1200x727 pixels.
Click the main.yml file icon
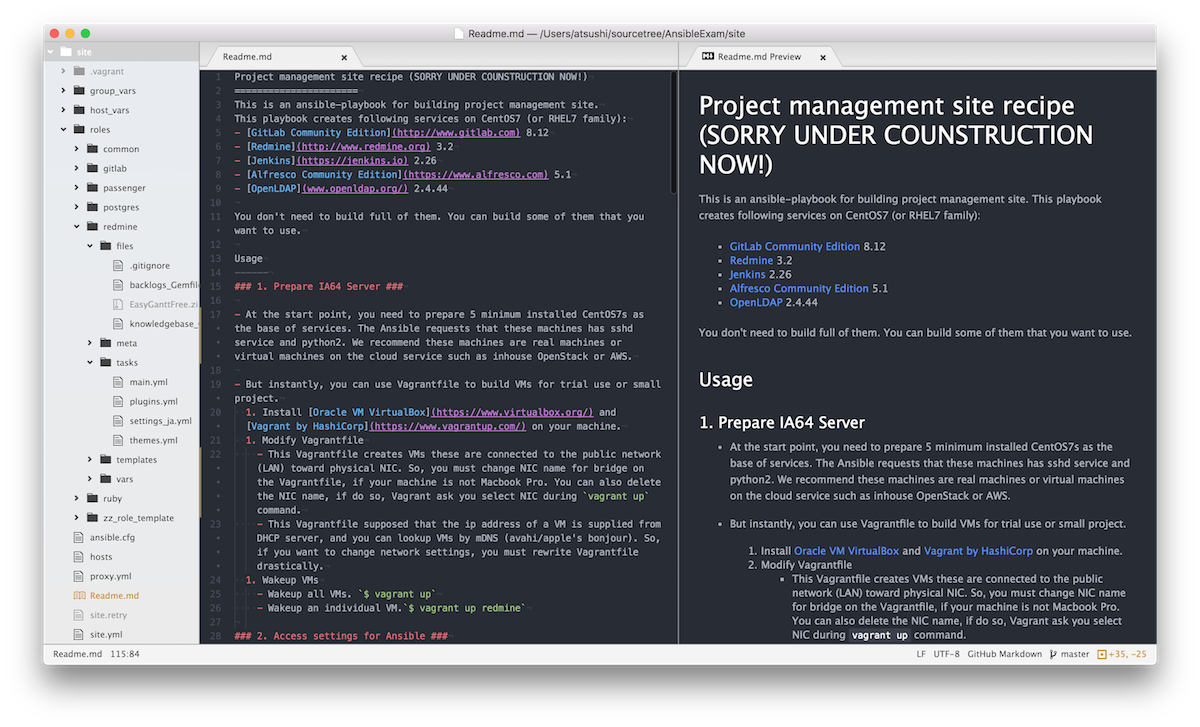click(119, 382)
